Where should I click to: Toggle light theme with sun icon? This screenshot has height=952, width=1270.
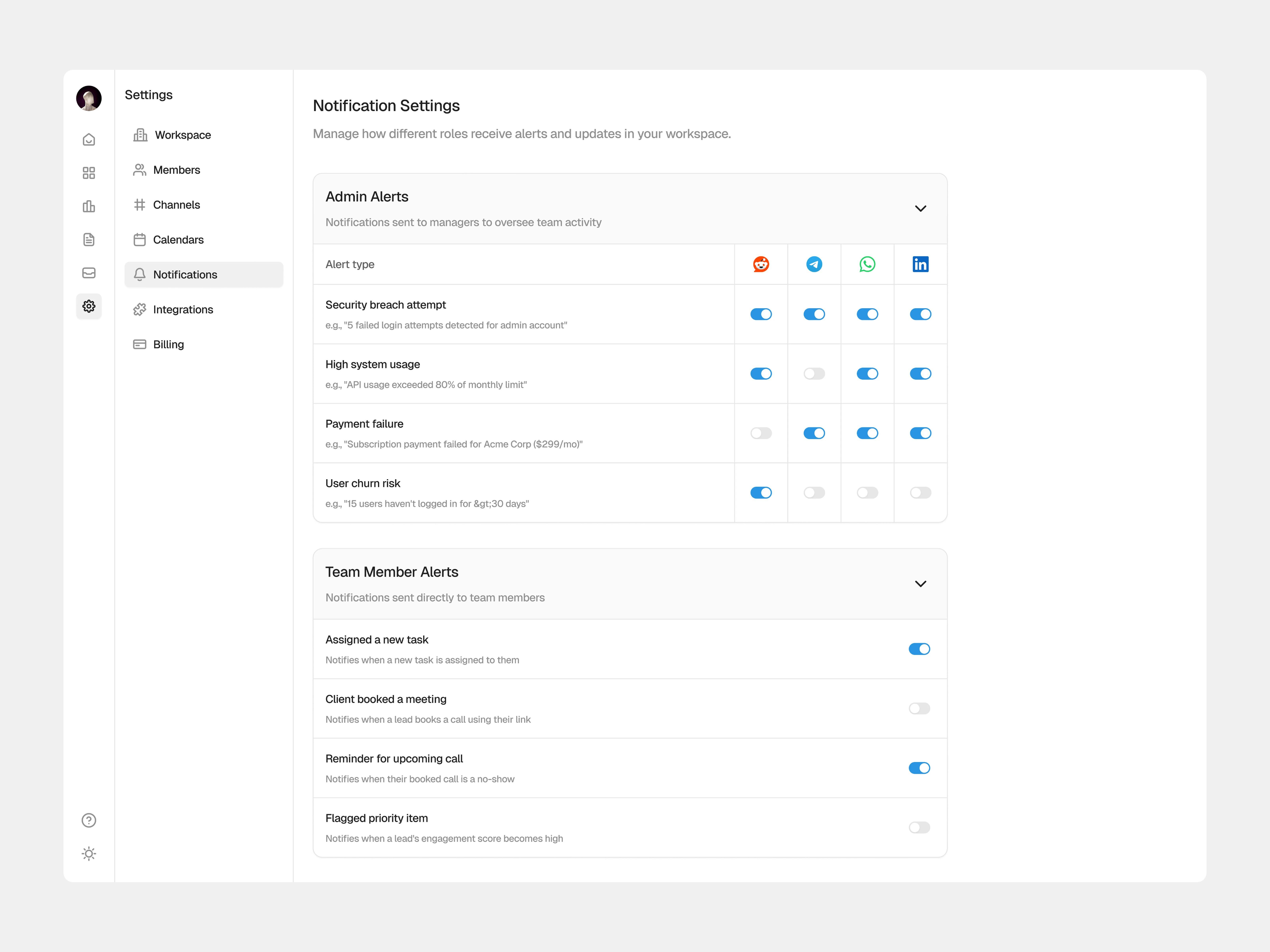point(89,853)
